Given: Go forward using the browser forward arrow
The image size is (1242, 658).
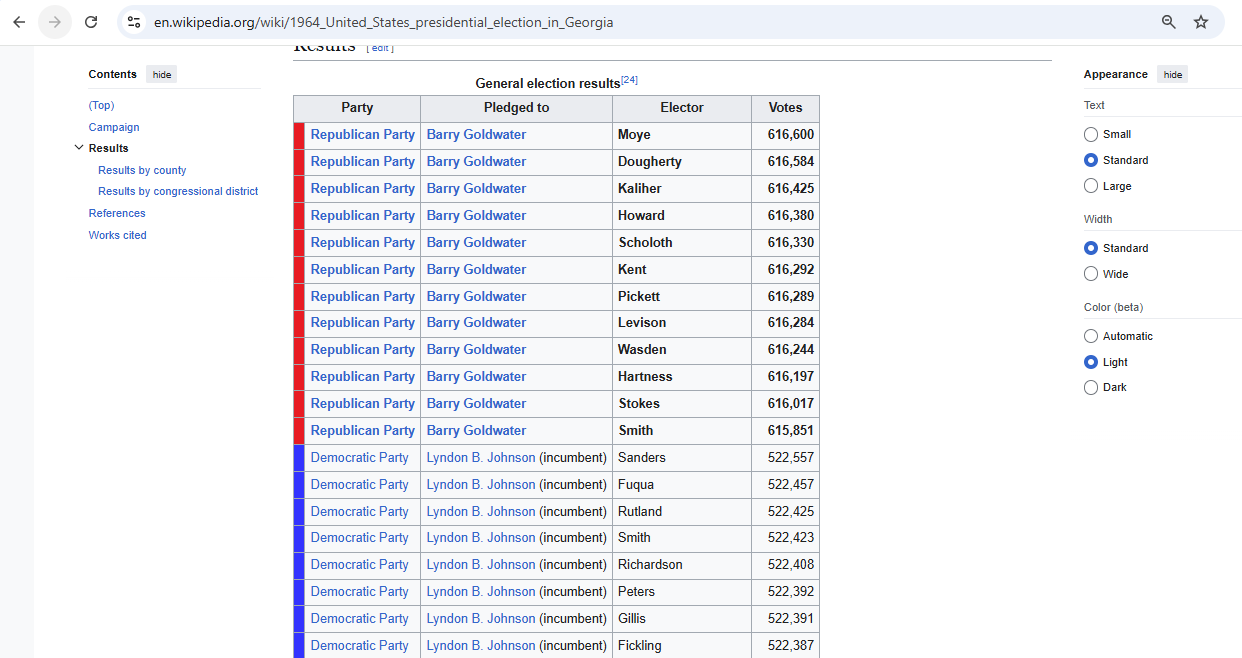Looking at the screenshot, I should tap(55, 22).
